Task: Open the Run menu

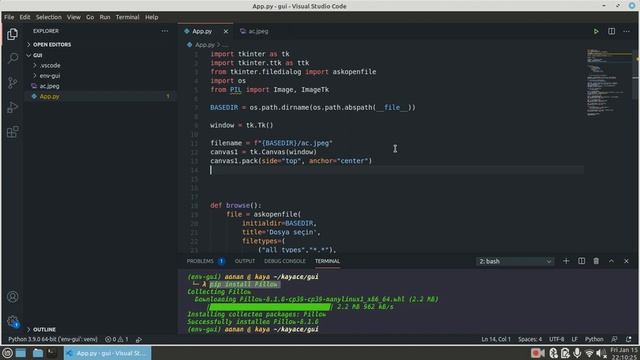Action: (x=105, y=17)
